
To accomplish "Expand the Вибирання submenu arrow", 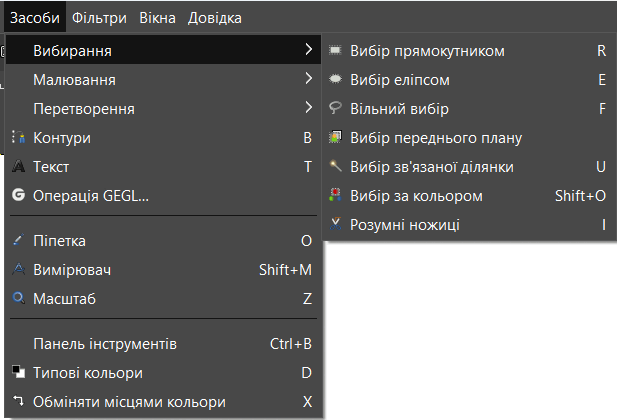I will pyautogui.click(x=308, y=50).
